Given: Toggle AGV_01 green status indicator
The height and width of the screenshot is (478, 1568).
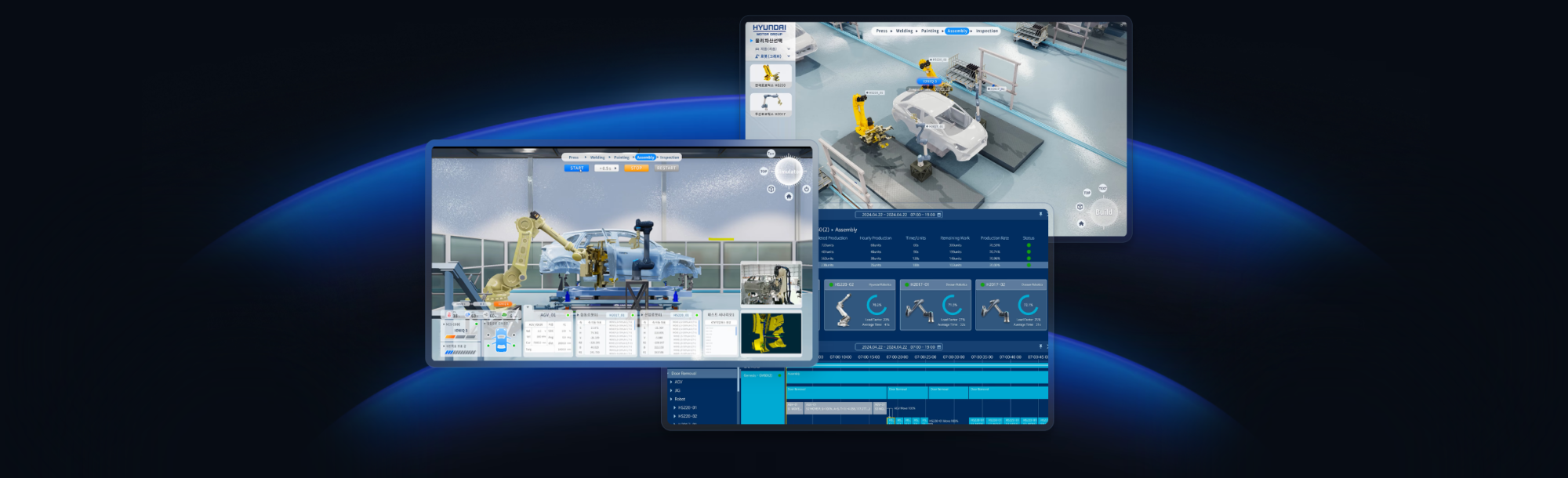Looking at the screenshot, I should [568, 315].
